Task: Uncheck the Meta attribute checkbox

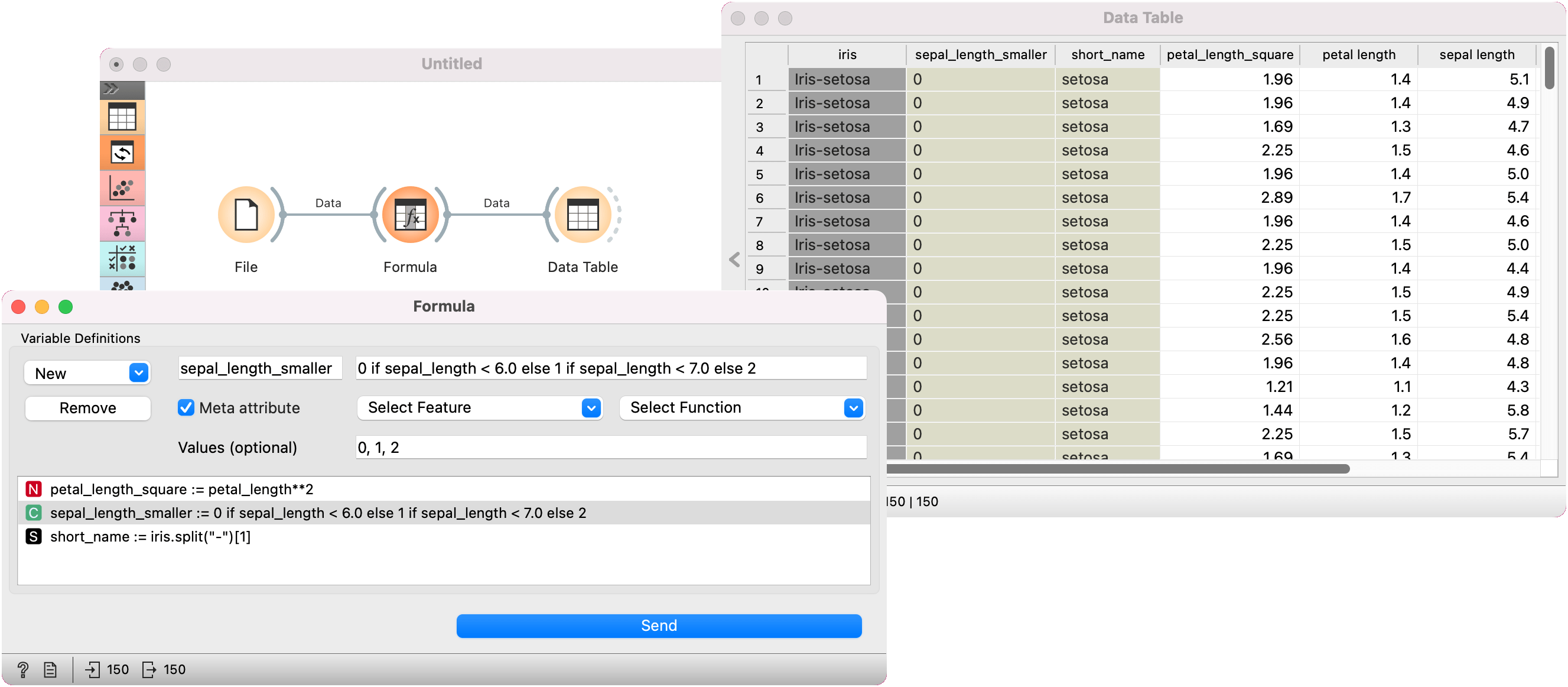Action: tap(186, 407)
